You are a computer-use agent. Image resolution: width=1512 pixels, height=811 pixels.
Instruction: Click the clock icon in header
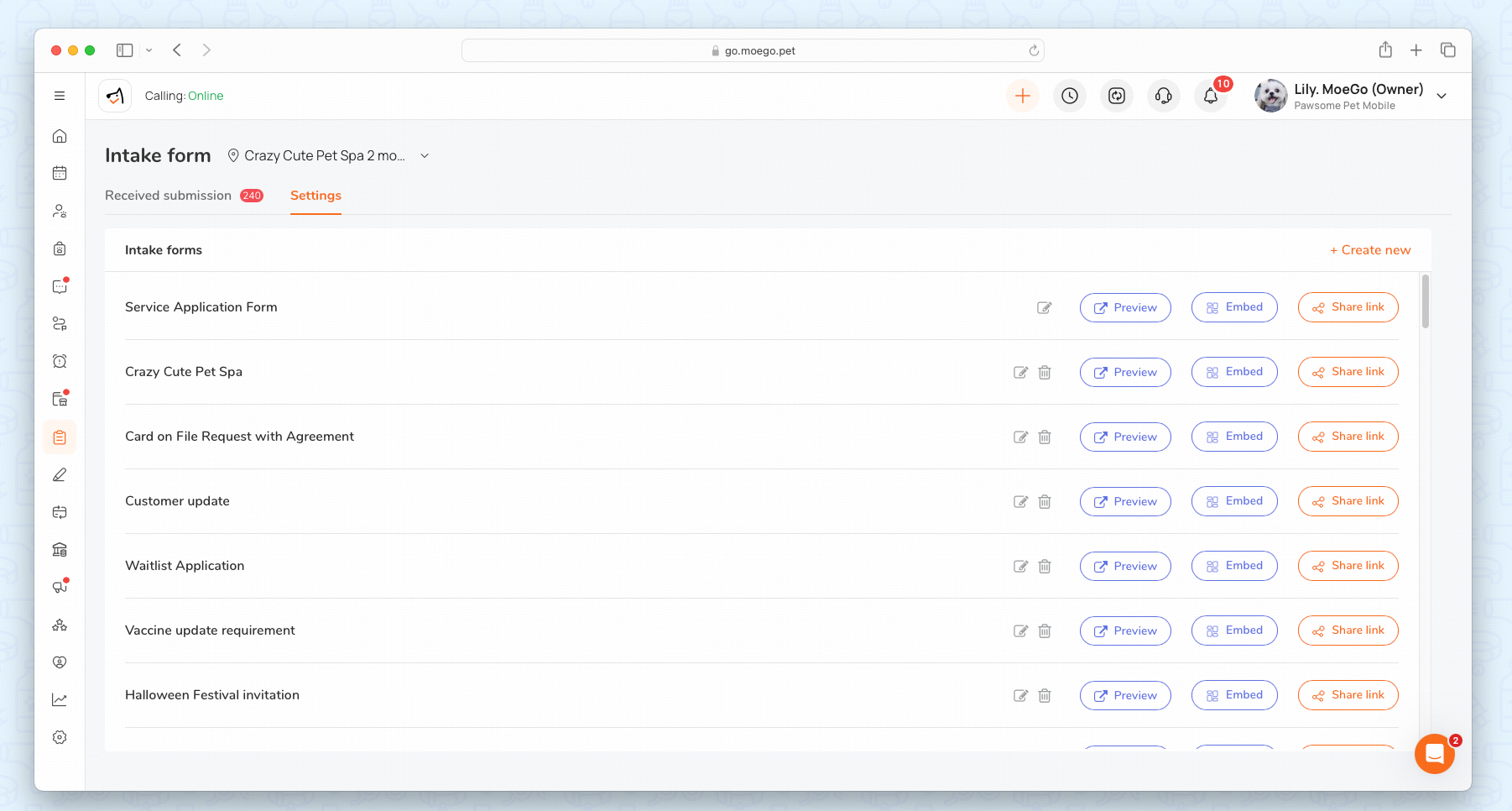(1069, 96)
